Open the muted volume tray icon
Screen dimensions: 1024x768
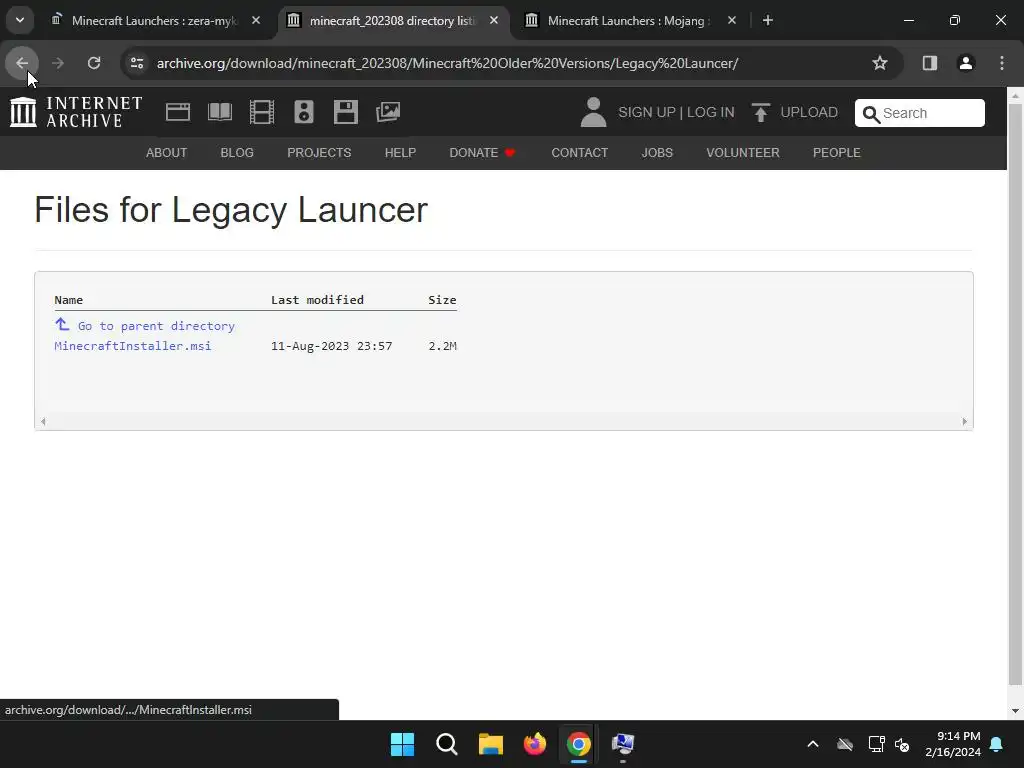pyautogui.click(x=903, y=744)
